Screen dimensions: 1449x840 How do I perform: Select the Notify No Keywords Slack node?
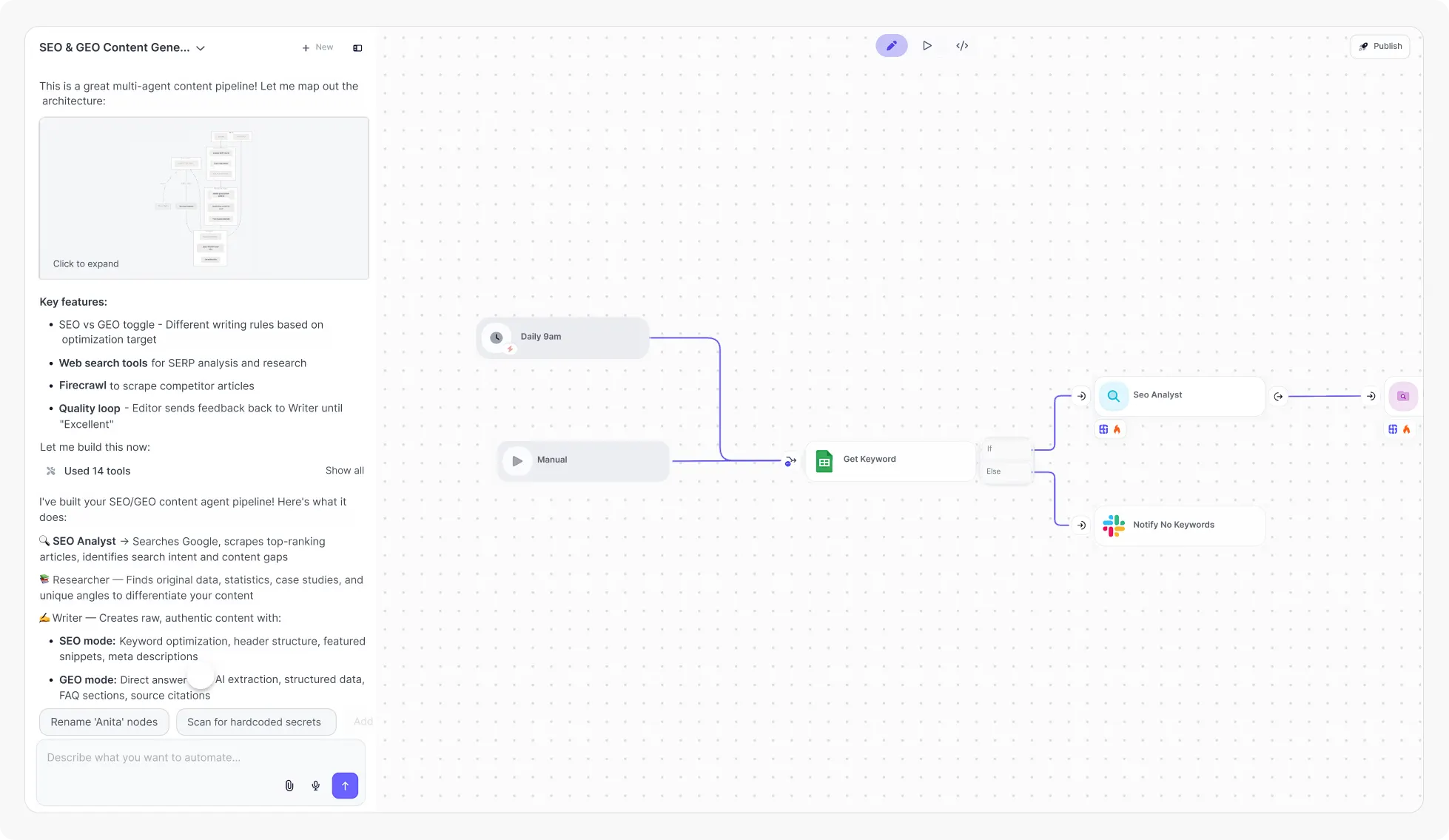click(1178, 525)
